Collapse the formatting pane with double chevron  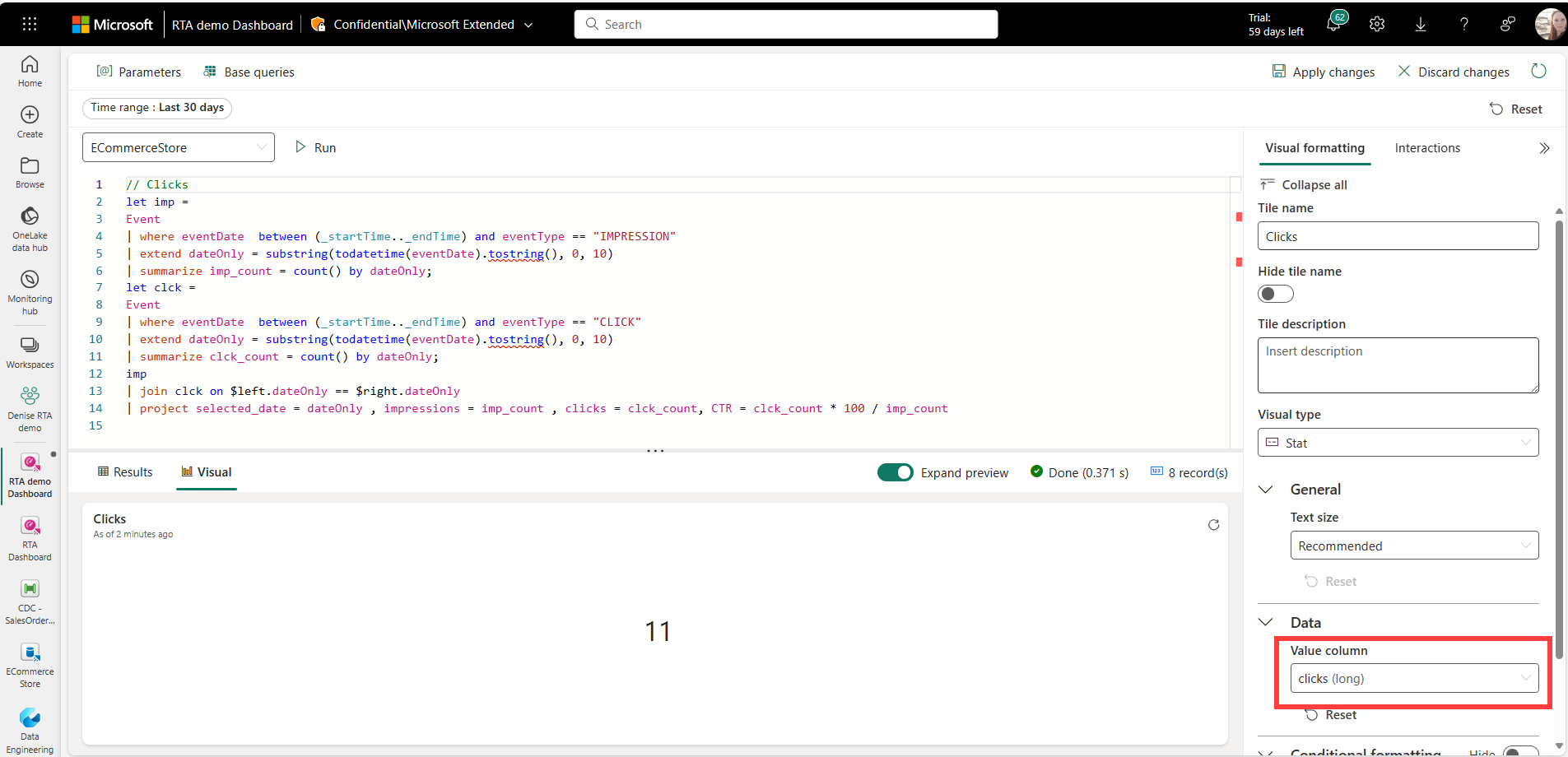[1544, 148]
